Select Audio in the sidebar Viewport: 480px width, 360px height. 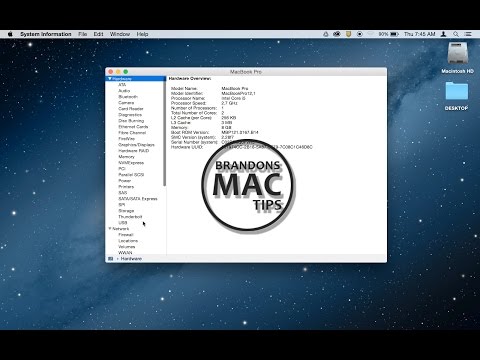click(124, 91)
